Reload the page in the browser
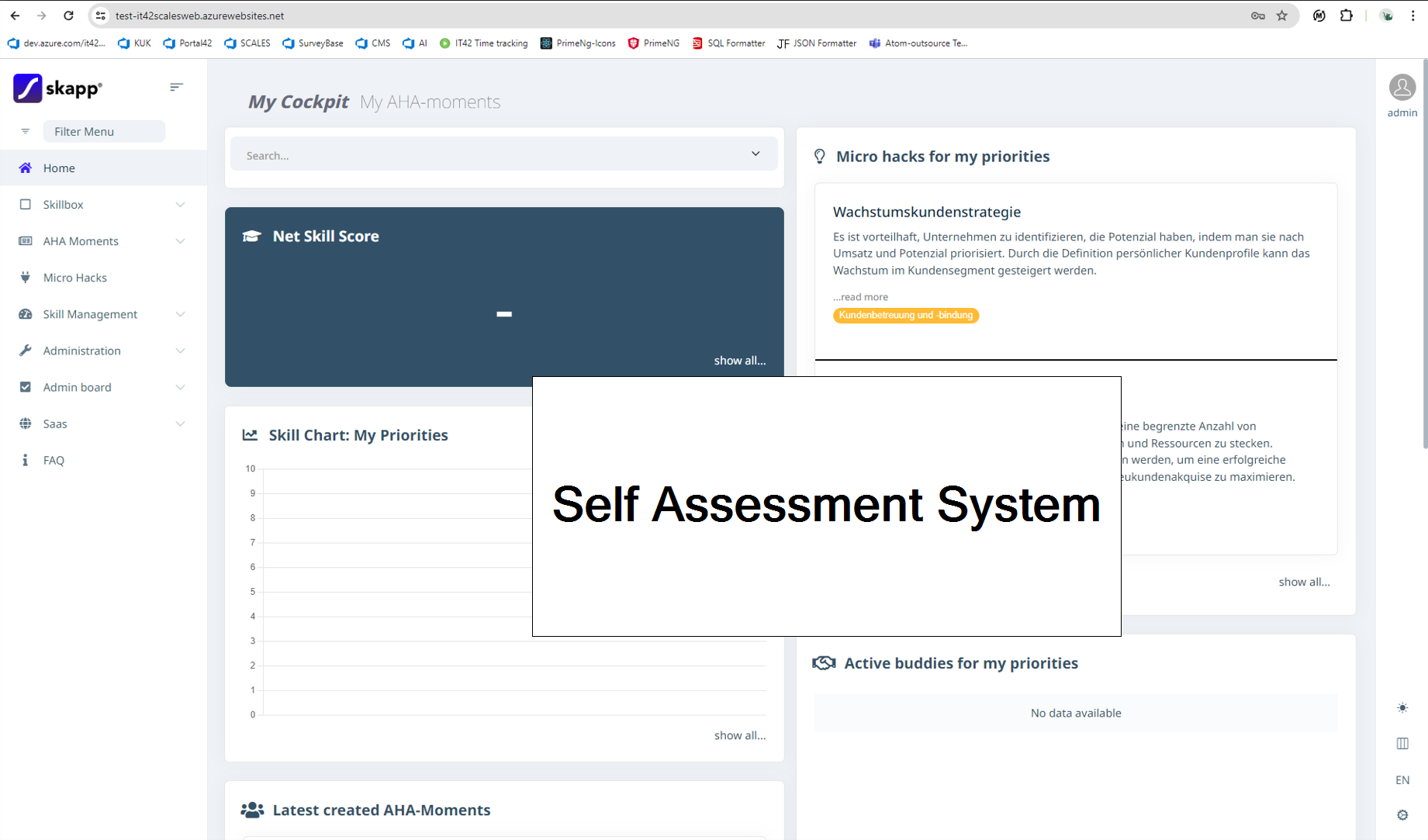Viewport: 1428px width, 840px height. [x=68, y=16]
